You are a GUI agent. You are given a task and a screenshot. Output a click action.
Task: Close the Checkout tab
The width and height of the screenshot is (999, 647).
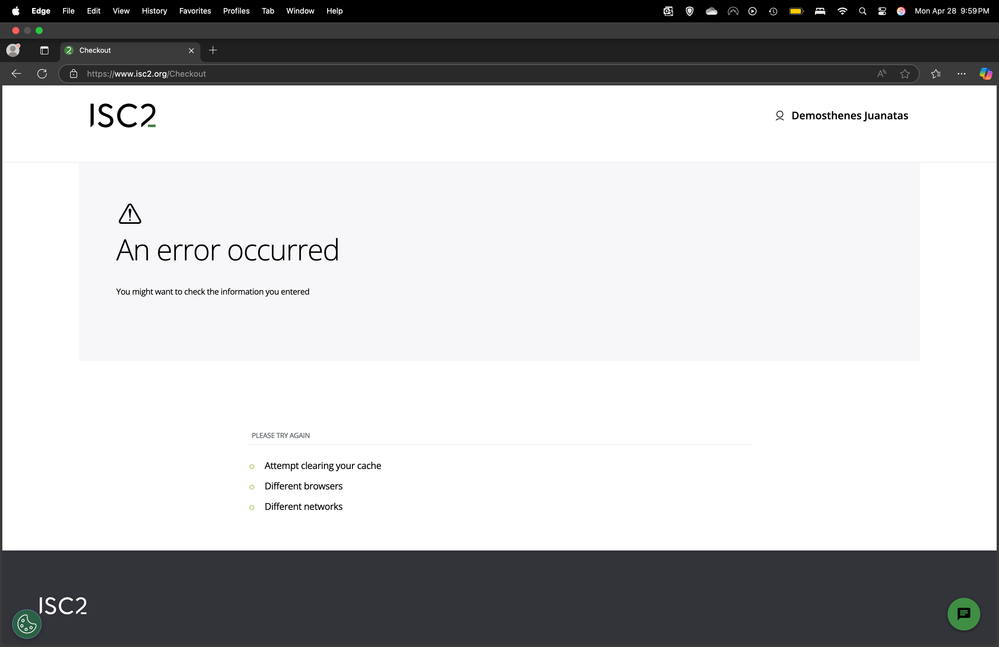pos(191,50)
